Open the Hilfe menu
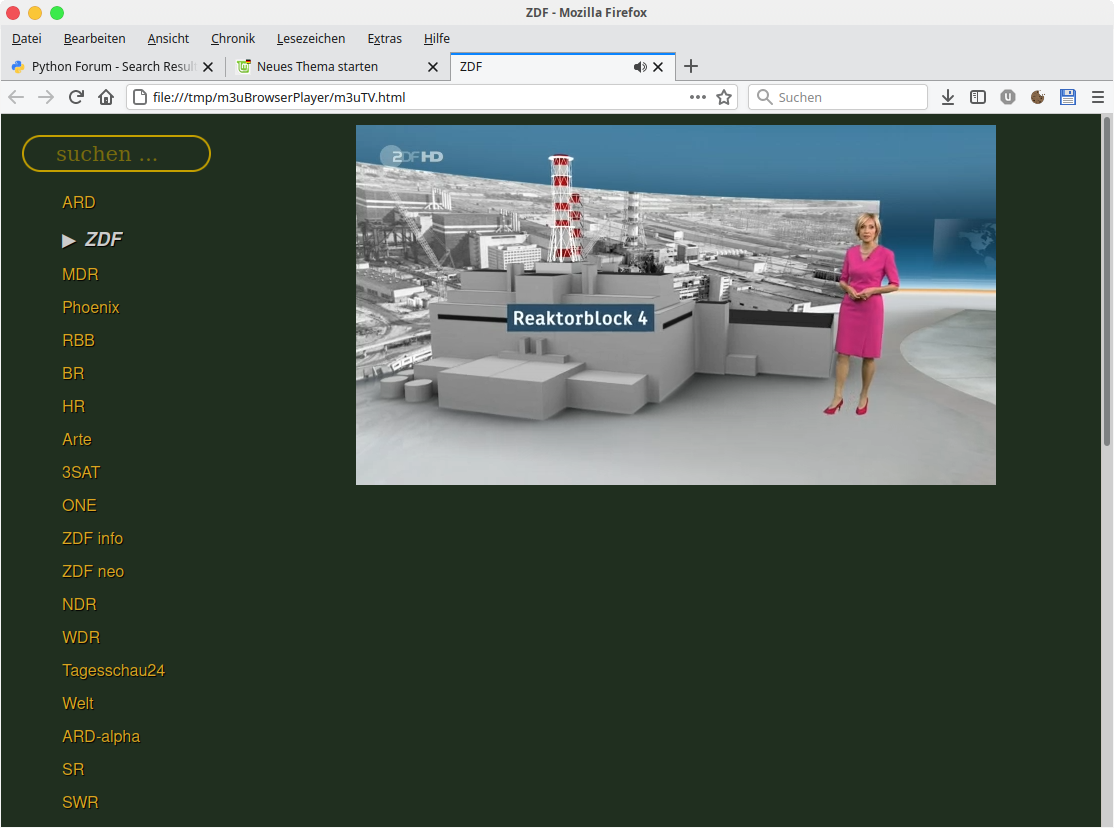This screenshot has height=828, width=1114. pyautogui.click(x=437, y=38)
